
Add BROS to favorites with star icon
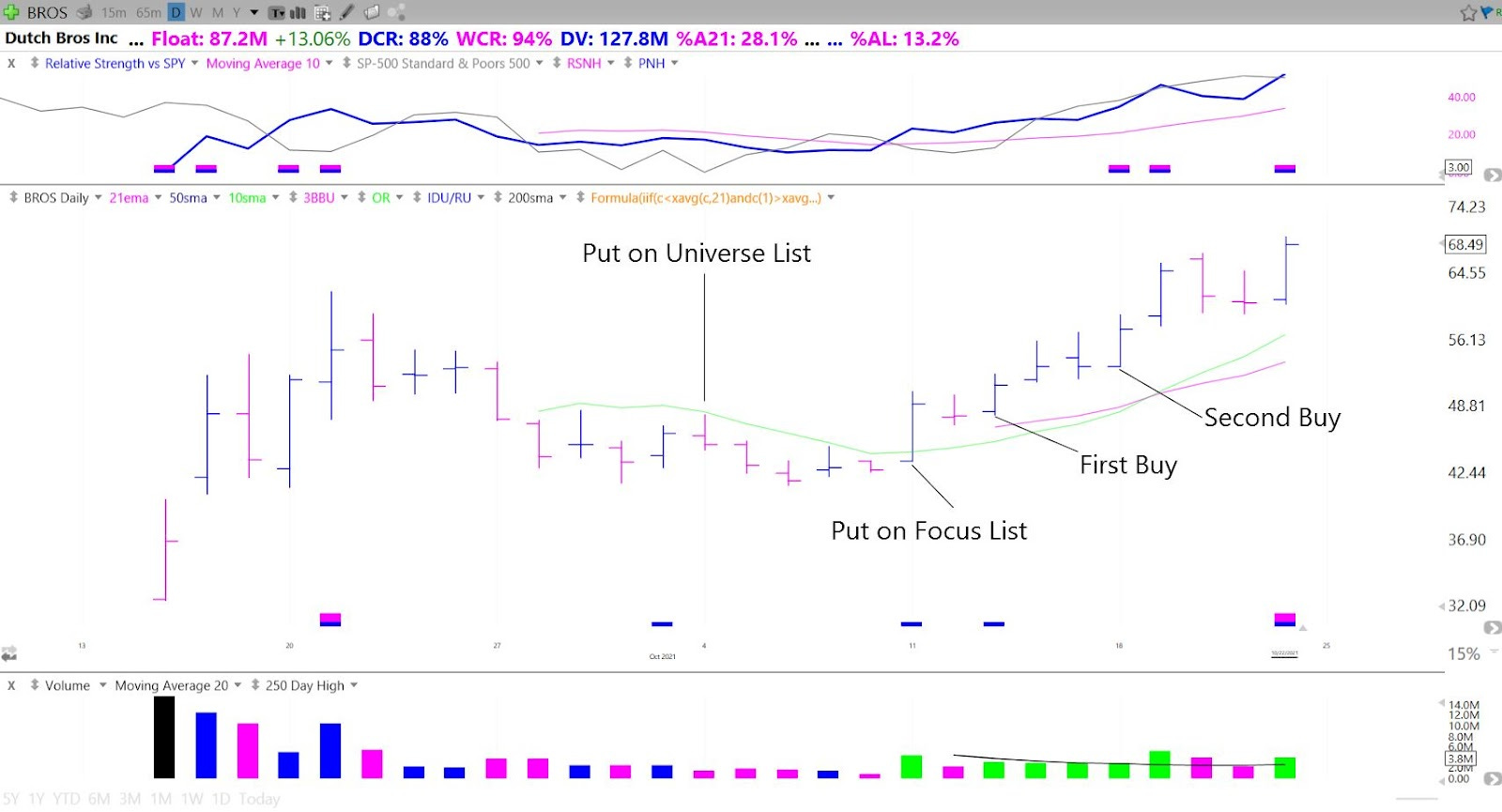click(1468, 12)
